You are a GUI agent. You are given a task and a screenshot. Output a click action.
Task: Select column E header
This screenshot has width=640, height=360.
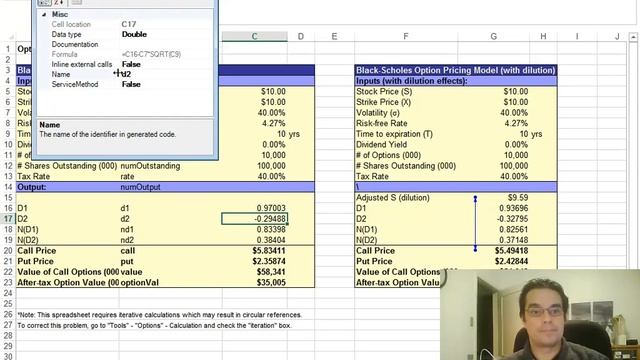tap(334, 37)
